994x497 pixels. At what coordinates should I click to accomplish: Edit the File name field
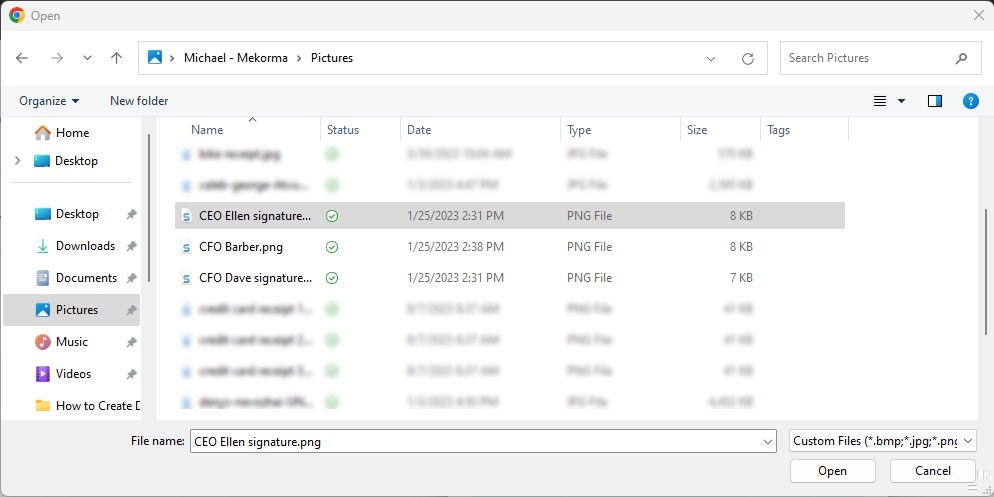(x=475, y=441)
